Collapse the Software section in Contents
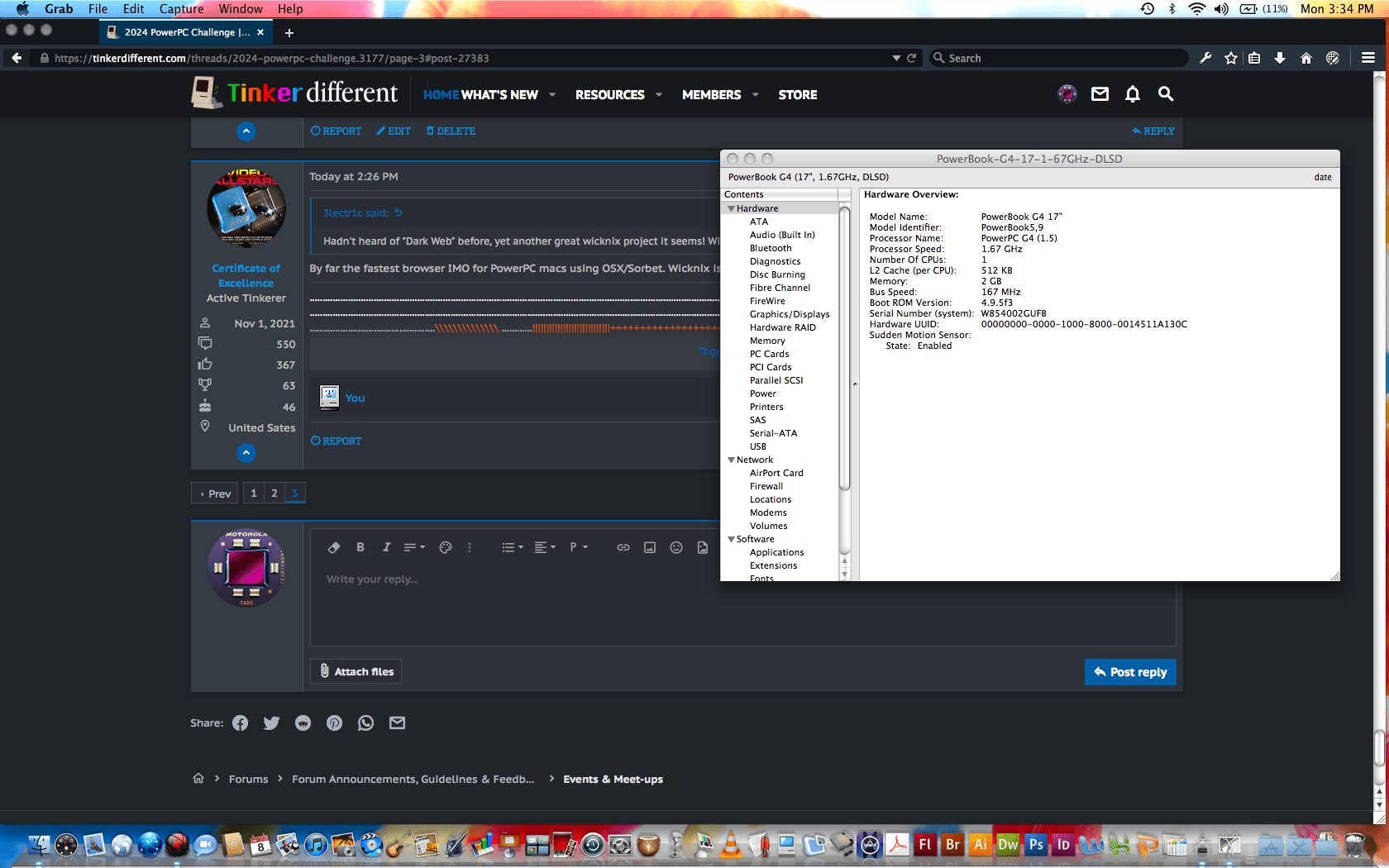The width and height of the screenshot is (1389, 868). point(731,539)
